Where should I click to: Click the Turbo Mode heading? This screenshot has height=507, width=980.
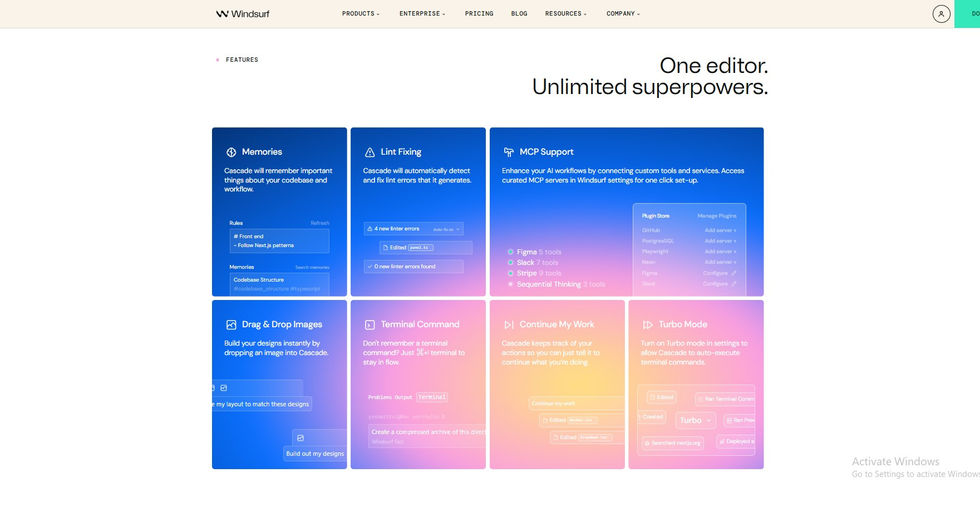(x=683, y=324)
